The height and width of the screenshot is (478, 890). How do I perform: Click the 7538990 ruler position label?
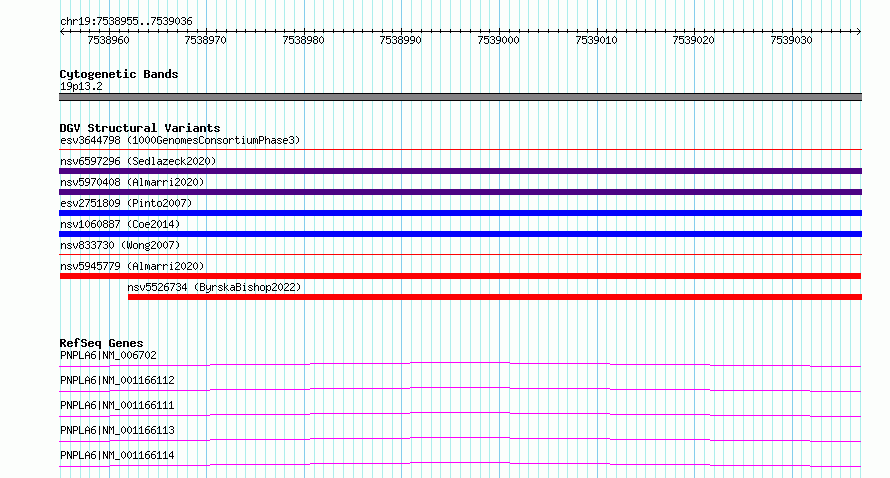click(401, 40)
